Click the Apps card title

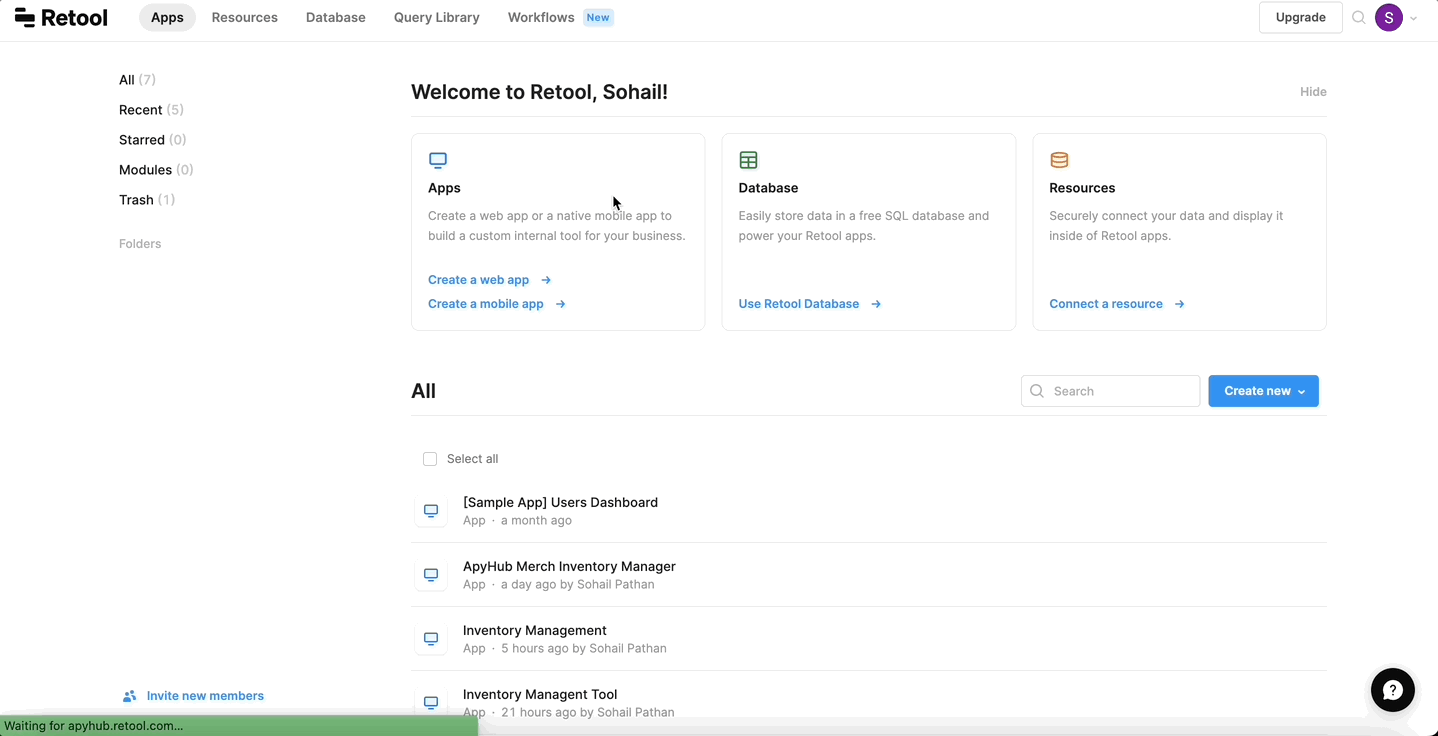coord(444,188)
